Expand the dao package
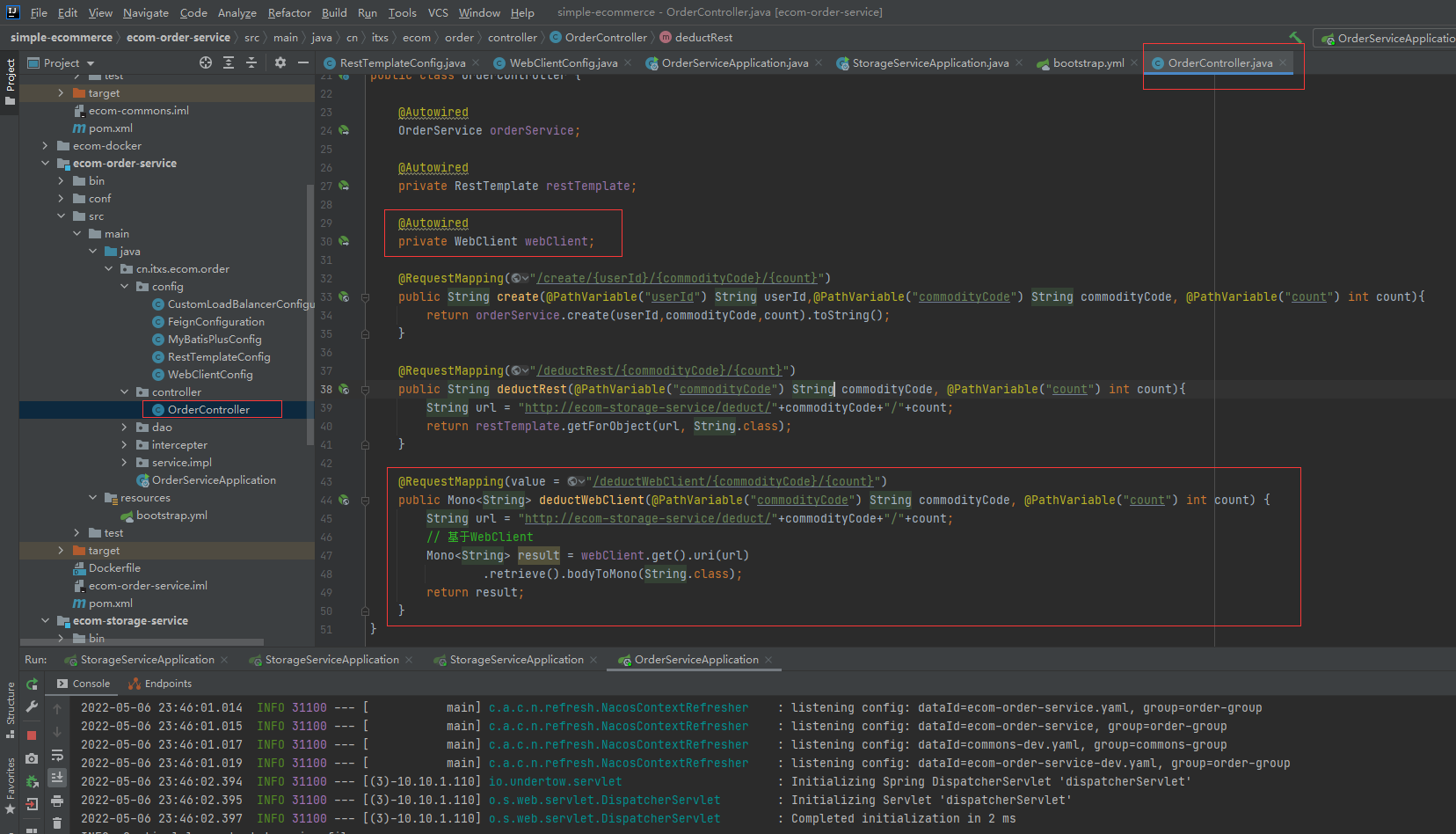 coord(124,428)
